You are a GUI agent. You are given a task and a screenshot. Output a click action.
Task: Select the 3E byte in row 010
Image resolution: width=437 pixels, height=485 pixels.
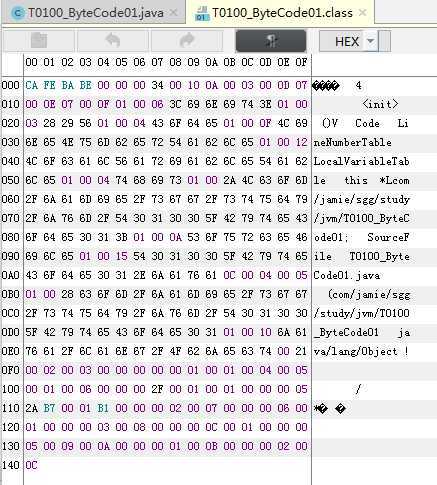265,104
